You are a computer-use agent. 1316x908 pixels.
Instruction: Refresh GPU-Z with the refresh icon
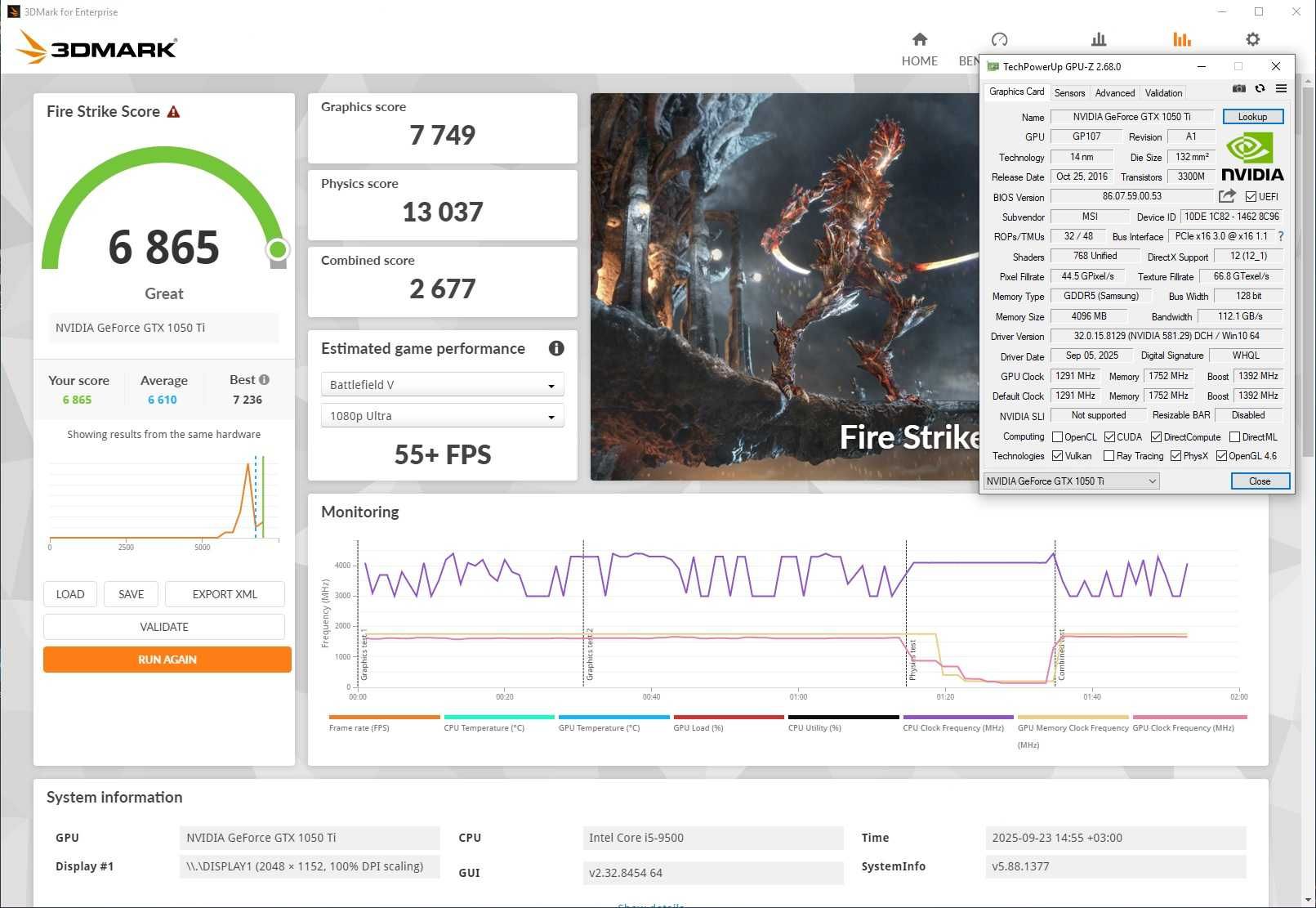(x=1260, y=88)
